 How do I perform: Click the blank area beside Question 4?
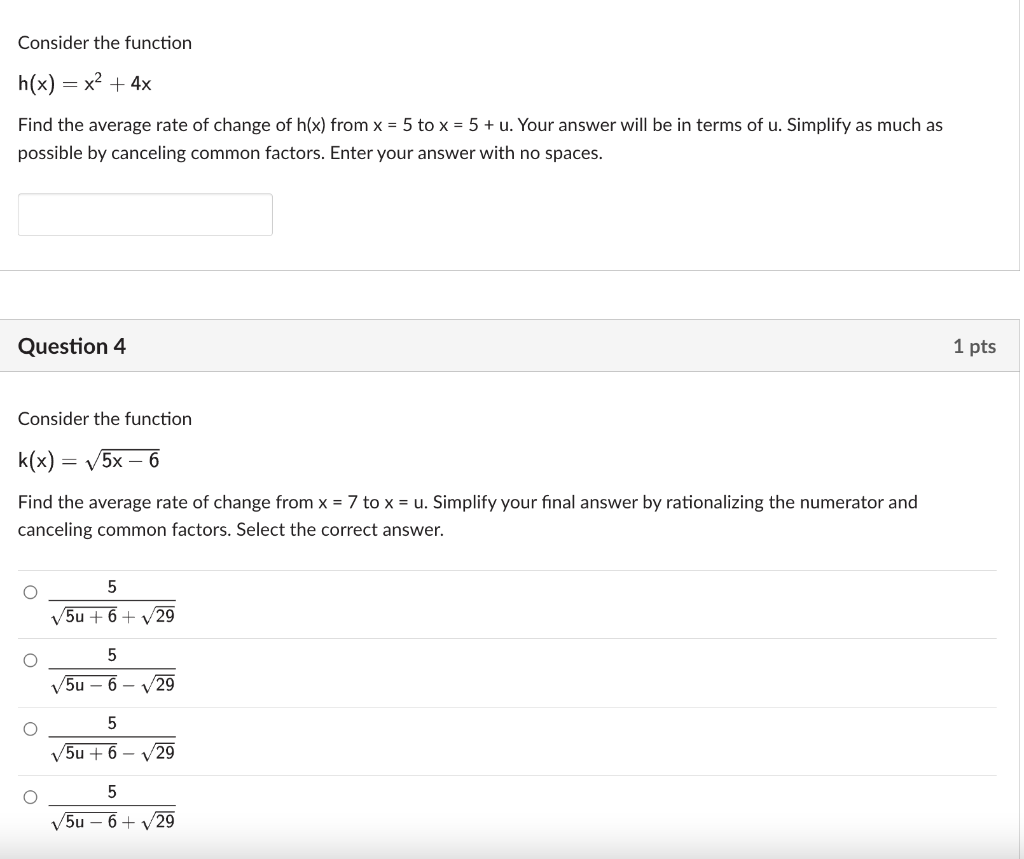tap(500, 346)
